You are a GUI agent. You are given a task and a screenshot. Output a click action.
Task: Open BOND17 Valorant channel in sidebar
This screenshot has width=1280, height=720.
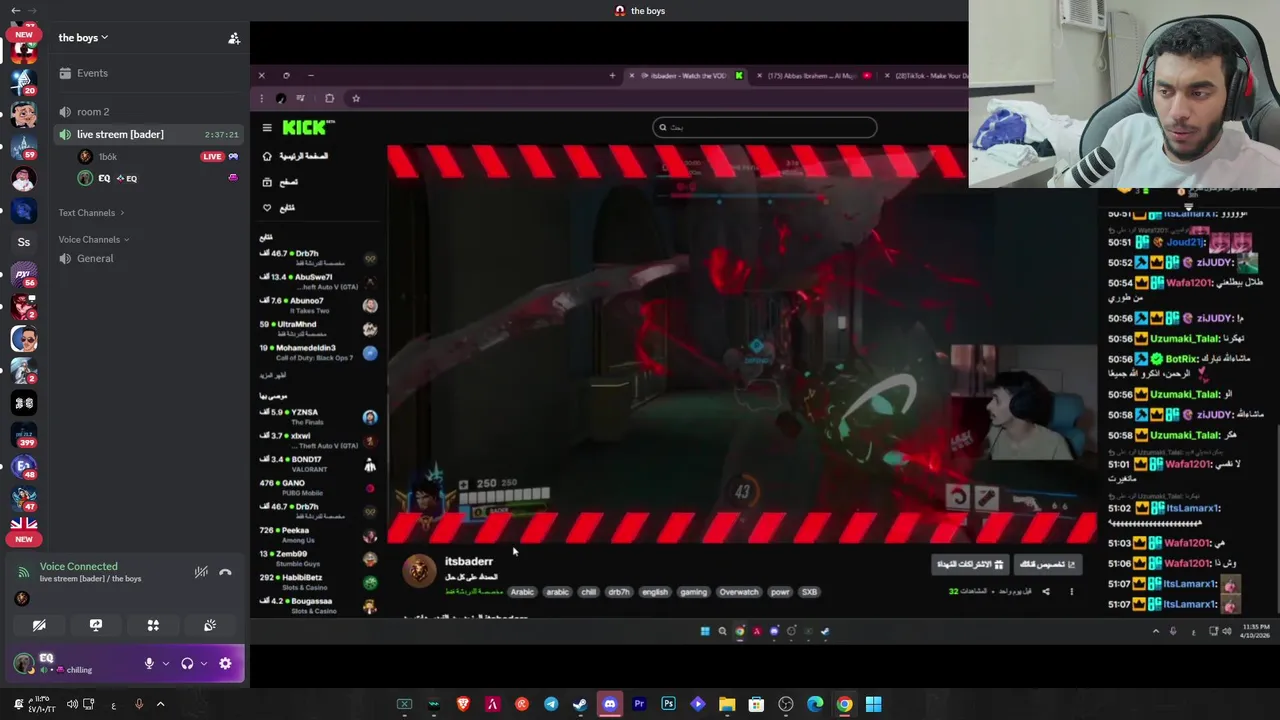318,464
